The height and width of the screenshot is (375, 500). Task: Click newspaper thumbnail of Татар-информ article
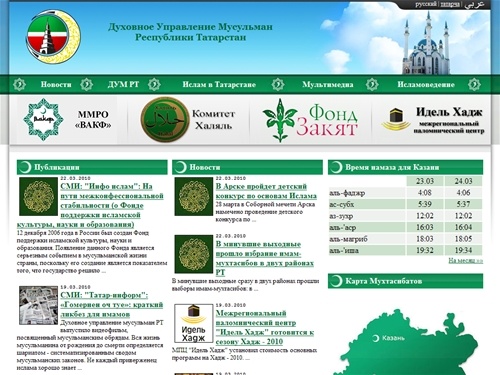pos(38,305)
